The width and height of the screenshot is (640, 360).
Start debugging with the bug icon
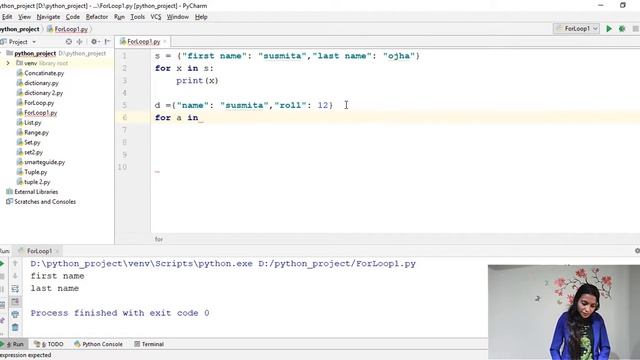coord(622,29)
